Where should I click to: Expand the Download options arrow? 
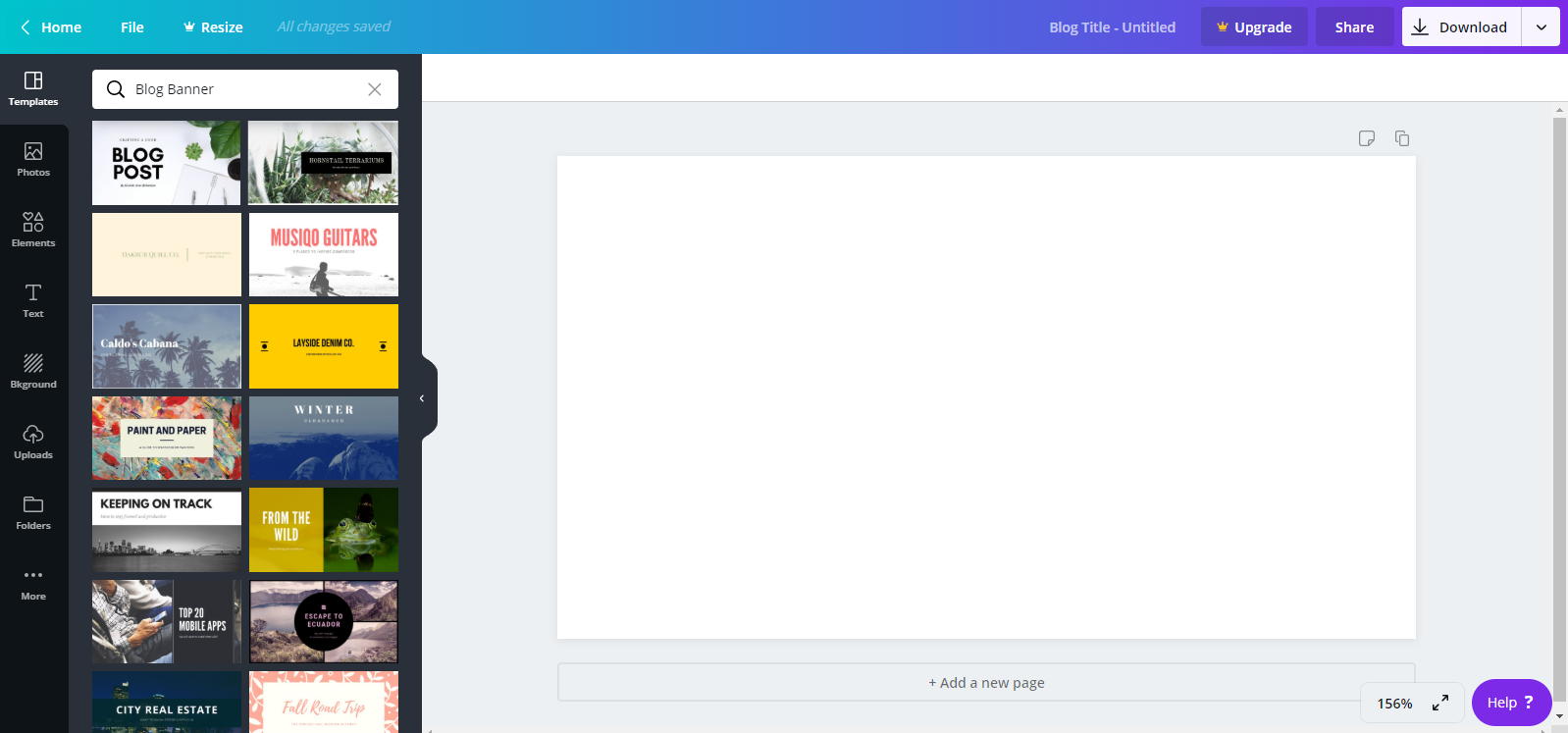point(1542,27)
